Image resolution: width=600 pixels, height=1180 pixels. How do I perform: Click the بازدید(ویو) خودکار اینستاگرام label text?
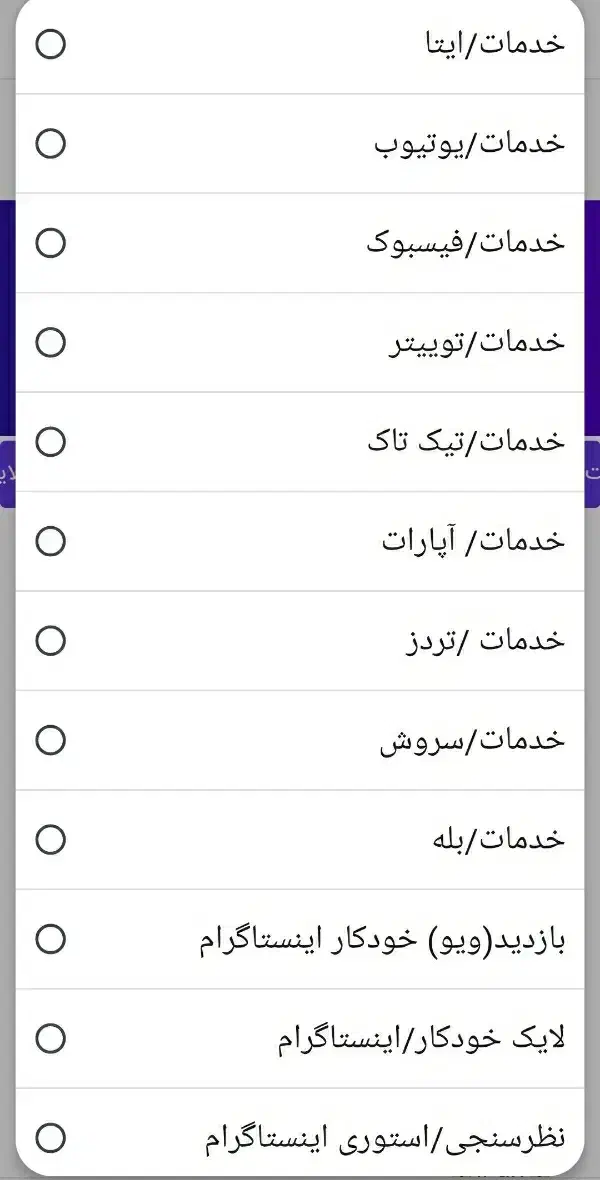point(383,940)
